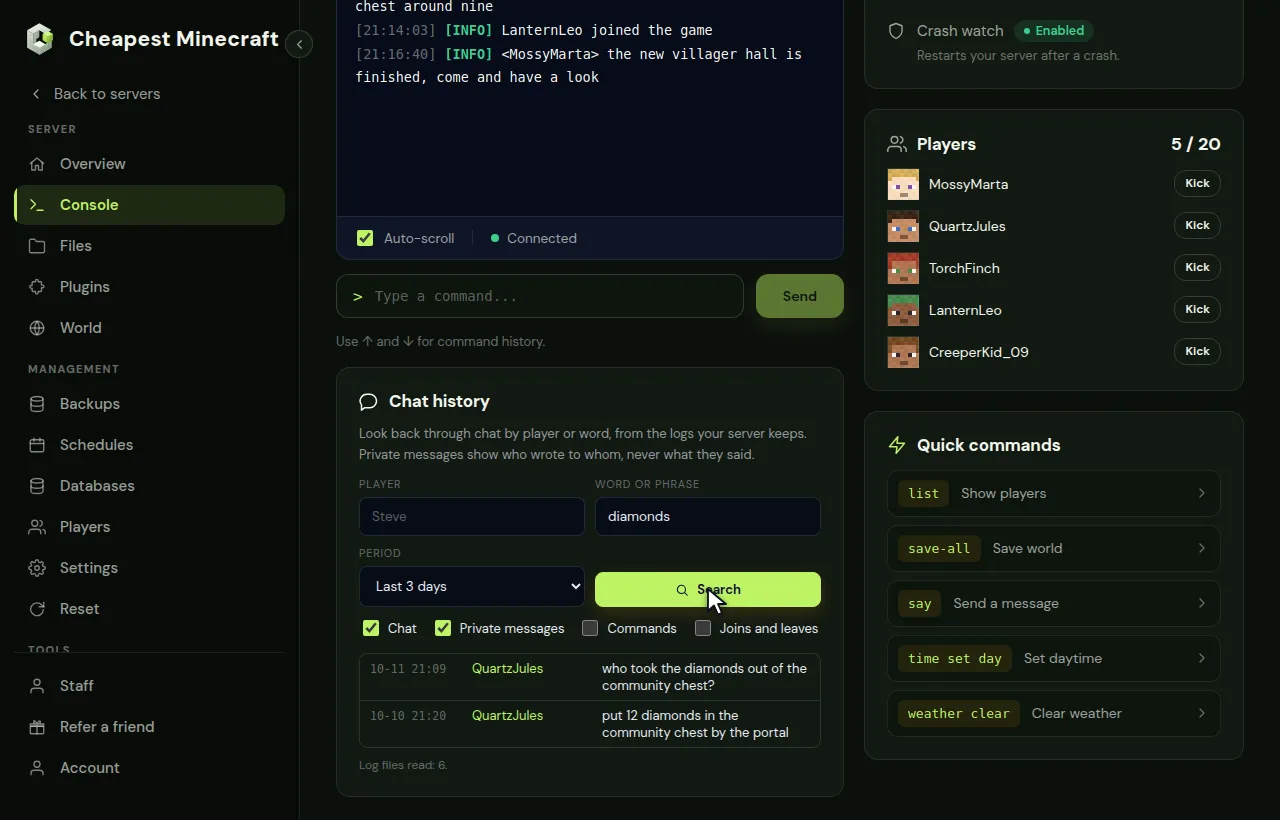Image resolution: width=1280 pixels, height=820 pixels.
Task: Enable the Joins and leaves checkbox
Action: (x=703, y=628)
